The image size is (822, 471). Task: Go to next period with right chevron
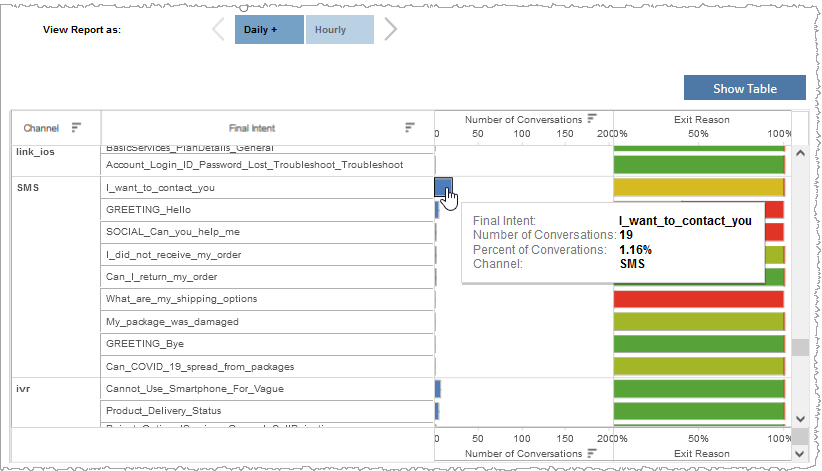[x=390, y=30]
